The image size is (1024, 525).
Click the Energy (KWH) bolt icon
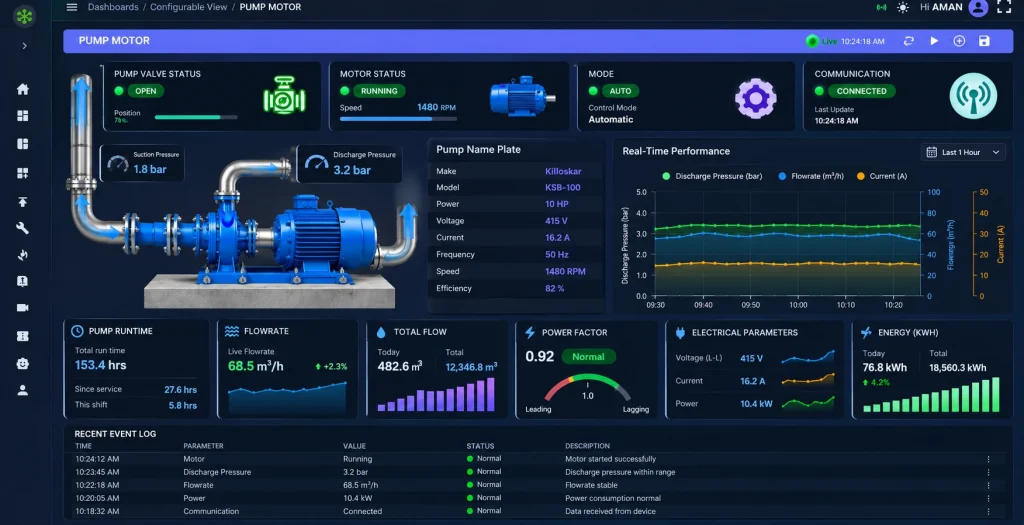866,332
